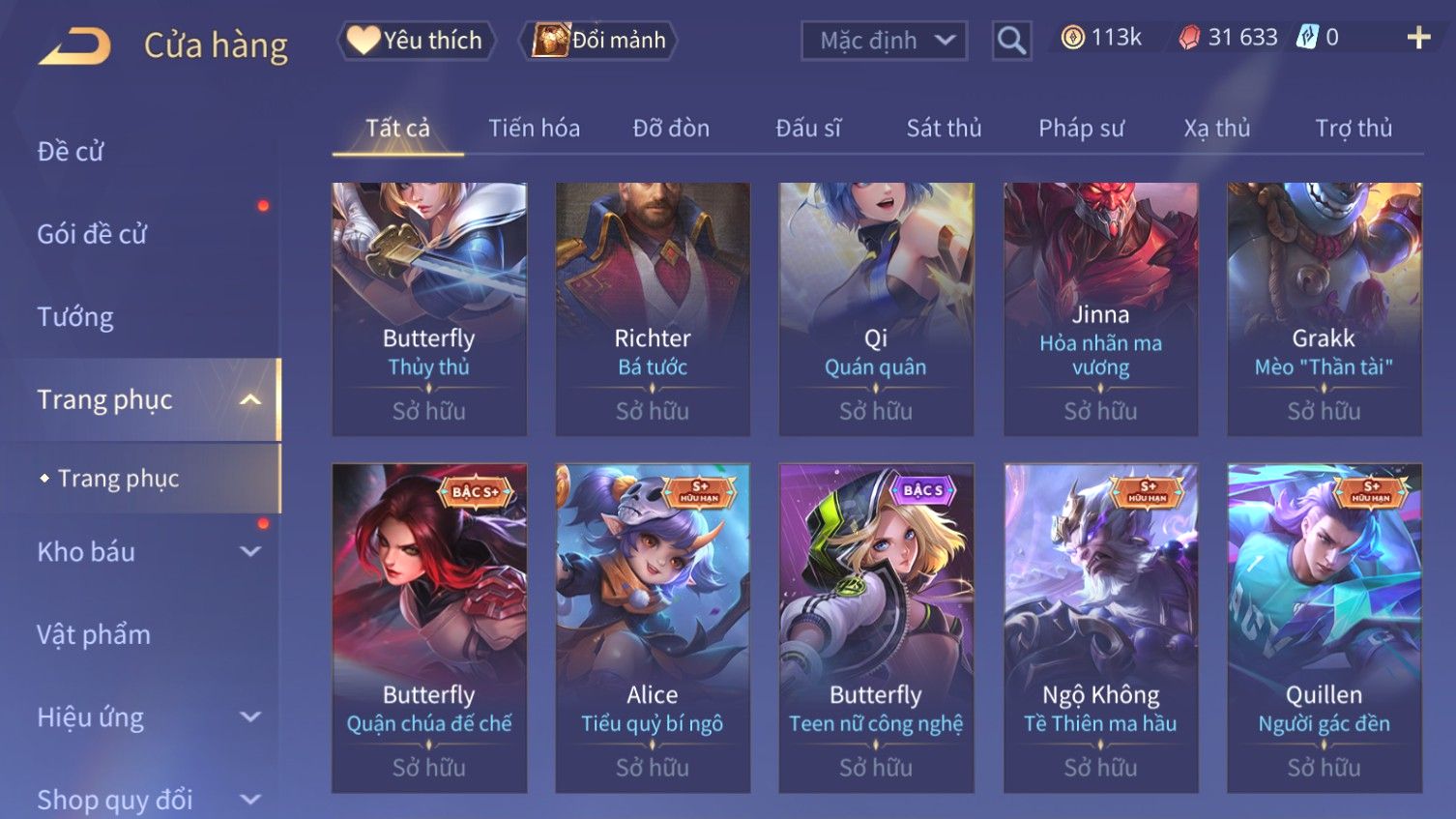The image size is (1456, 819).
Task: Click the red gem 31 633 icon
Action: [x=1189, y=38]
